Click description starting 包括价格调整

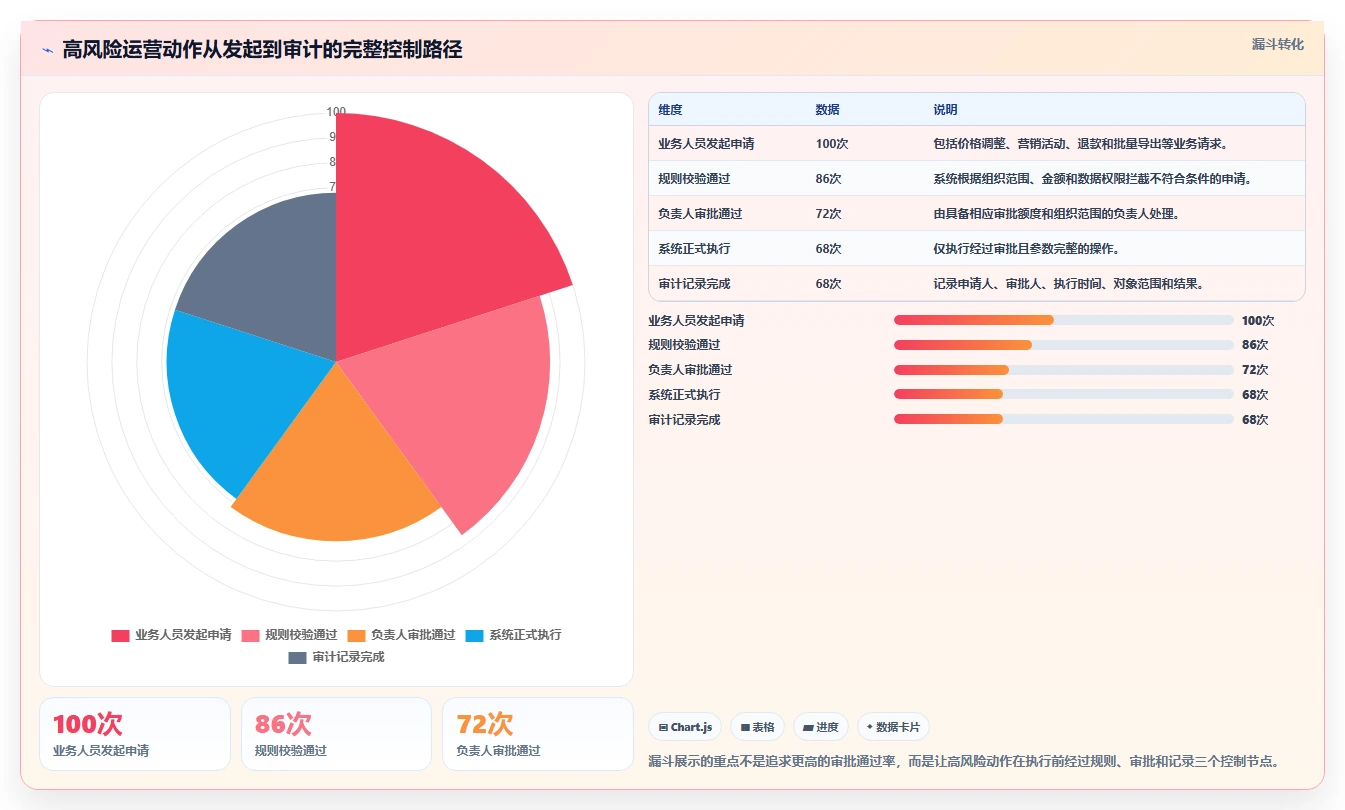coord(1083,144)
